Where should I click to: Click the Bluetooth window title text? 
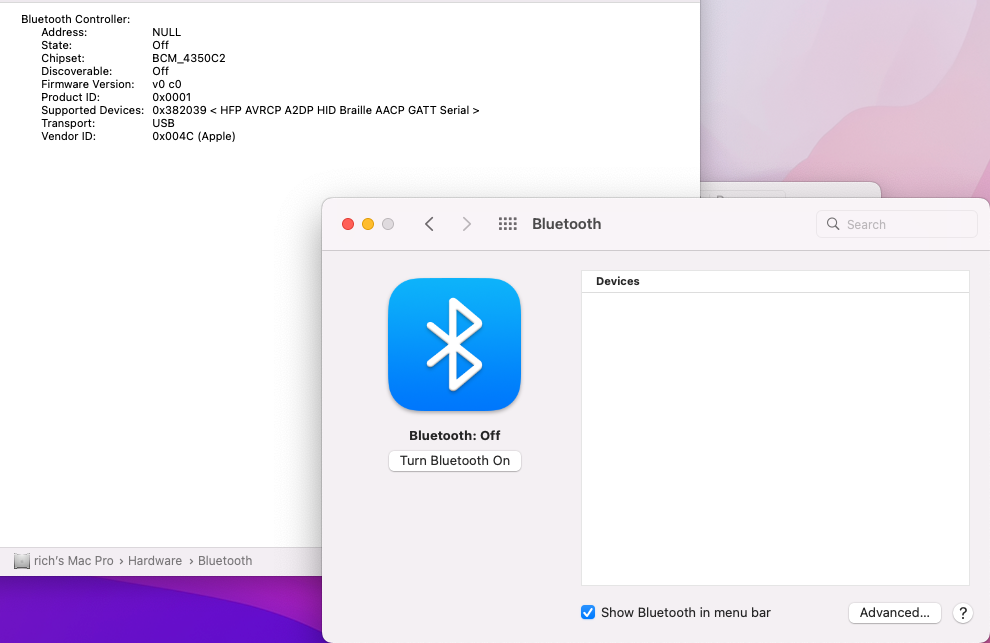(x=566, y=224)
